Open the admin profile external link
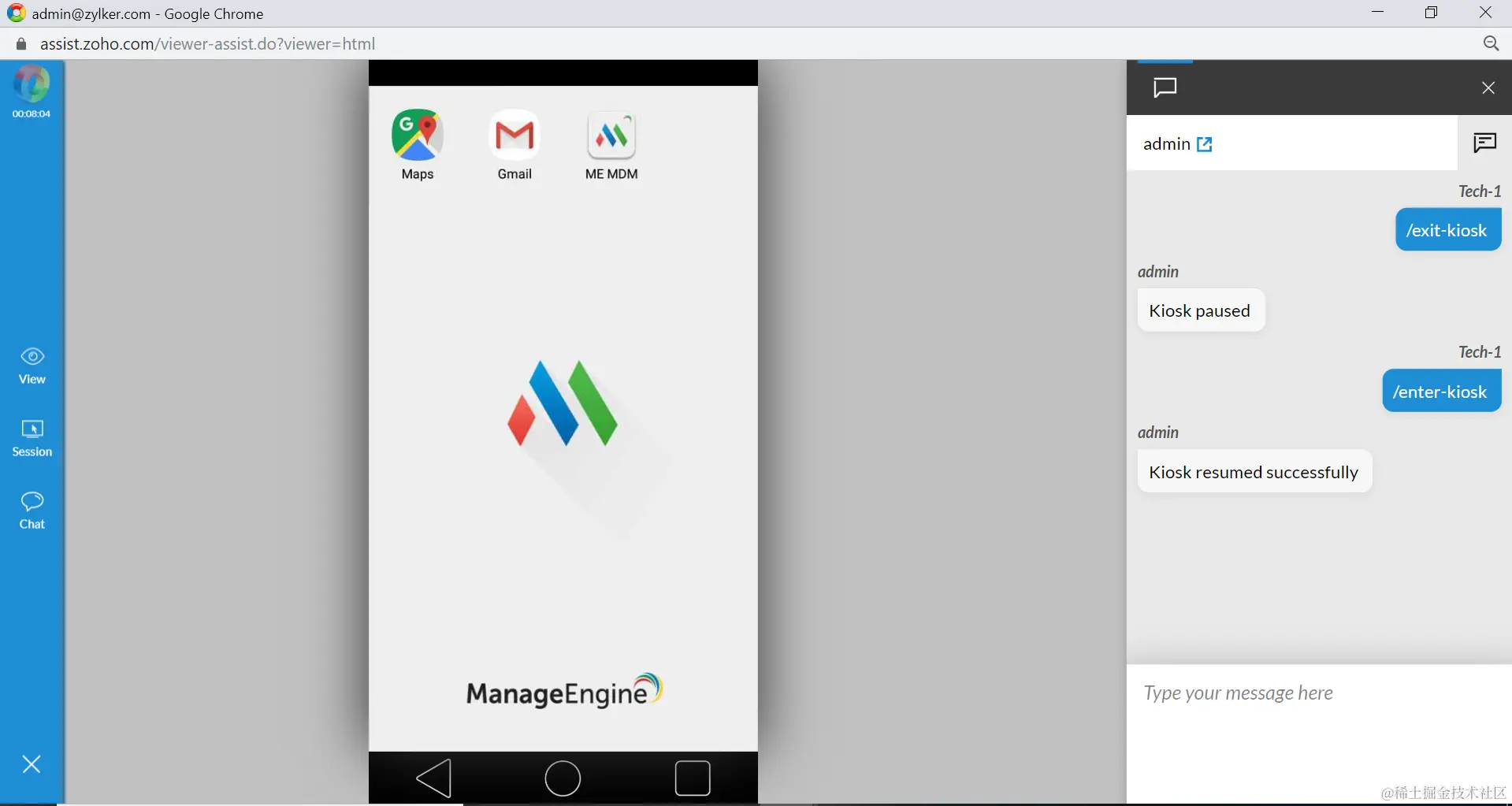The image size is (1512, 806). pyautogui.click(x=1206, y=144)
